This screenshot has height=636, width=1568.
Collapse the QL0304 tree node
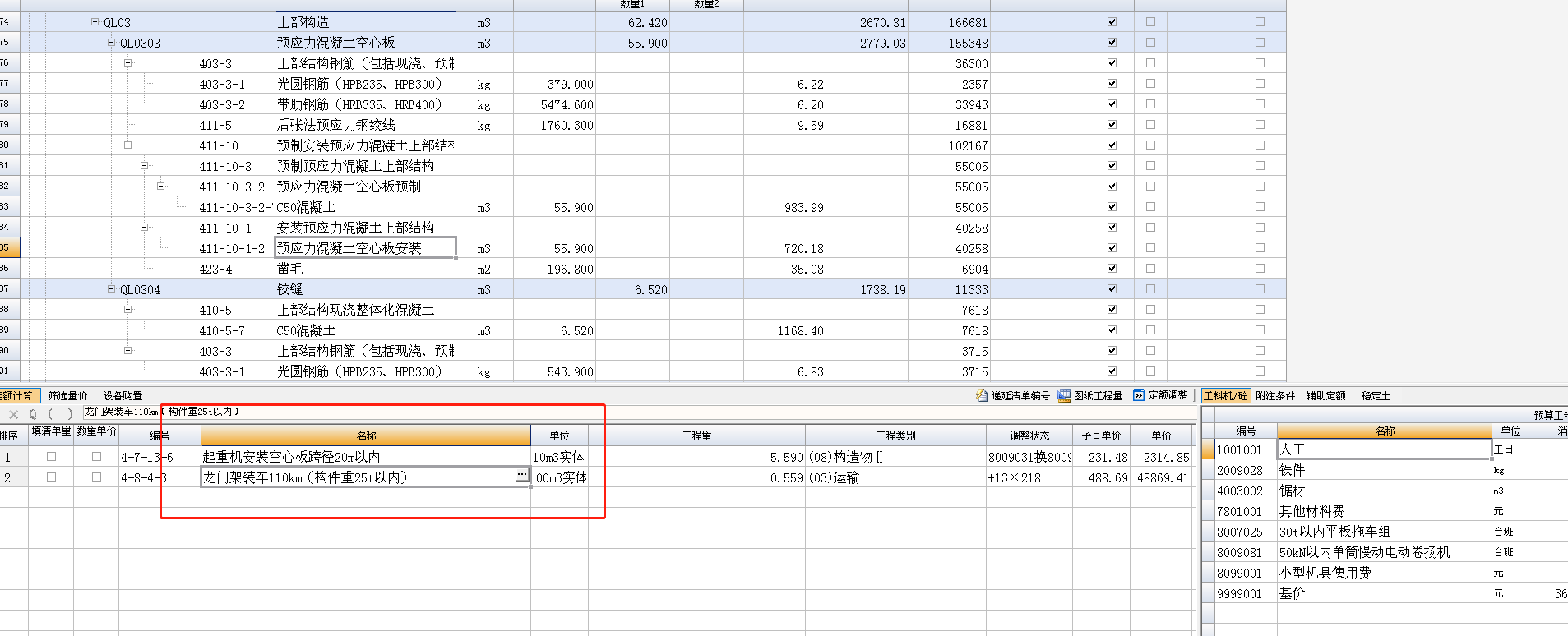(x=111, y=289)
